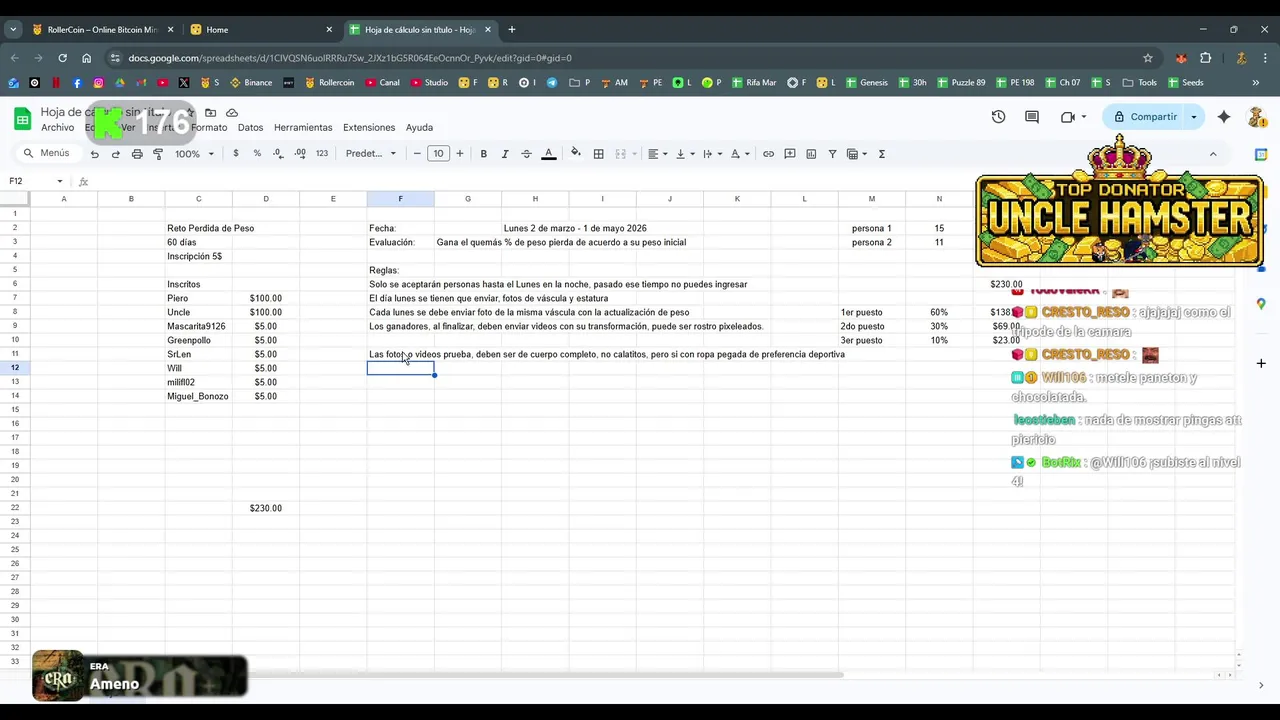The height and width of the screenshot is (720, 1280).
Task: Open the functions sigma menu
Action: pos(882,154)
